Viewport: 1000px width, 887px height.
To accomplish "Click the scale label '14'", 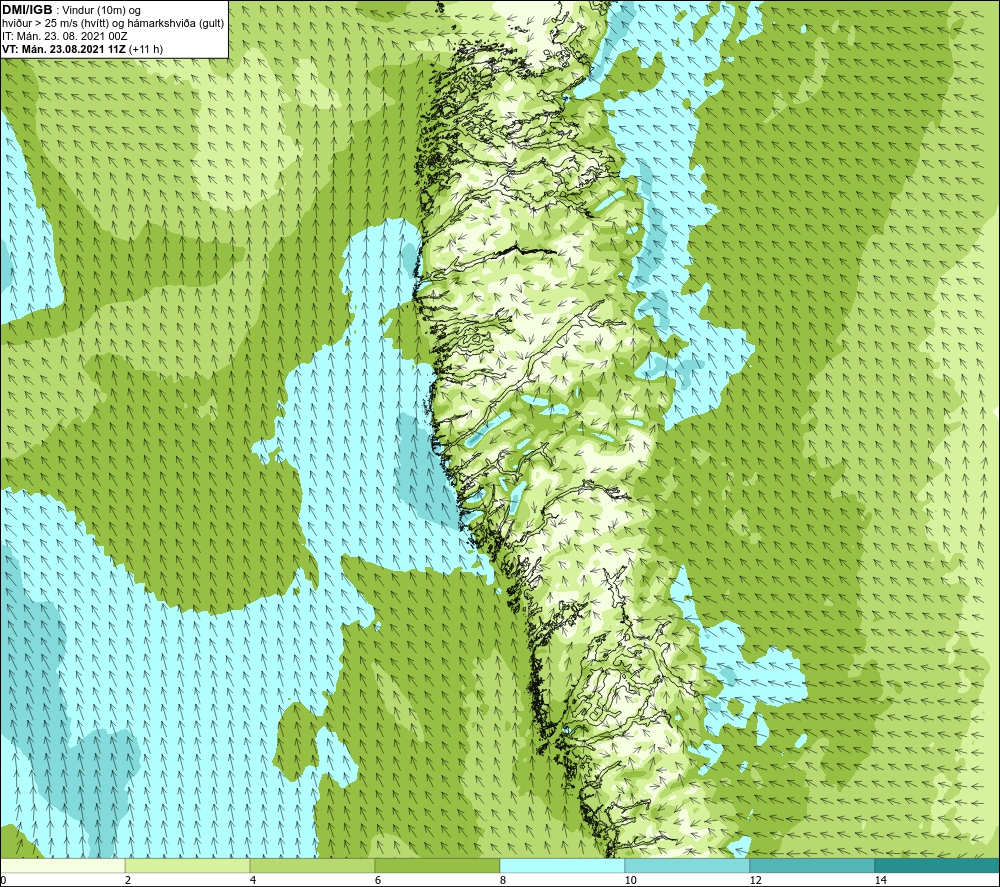I will click(881, 880).
